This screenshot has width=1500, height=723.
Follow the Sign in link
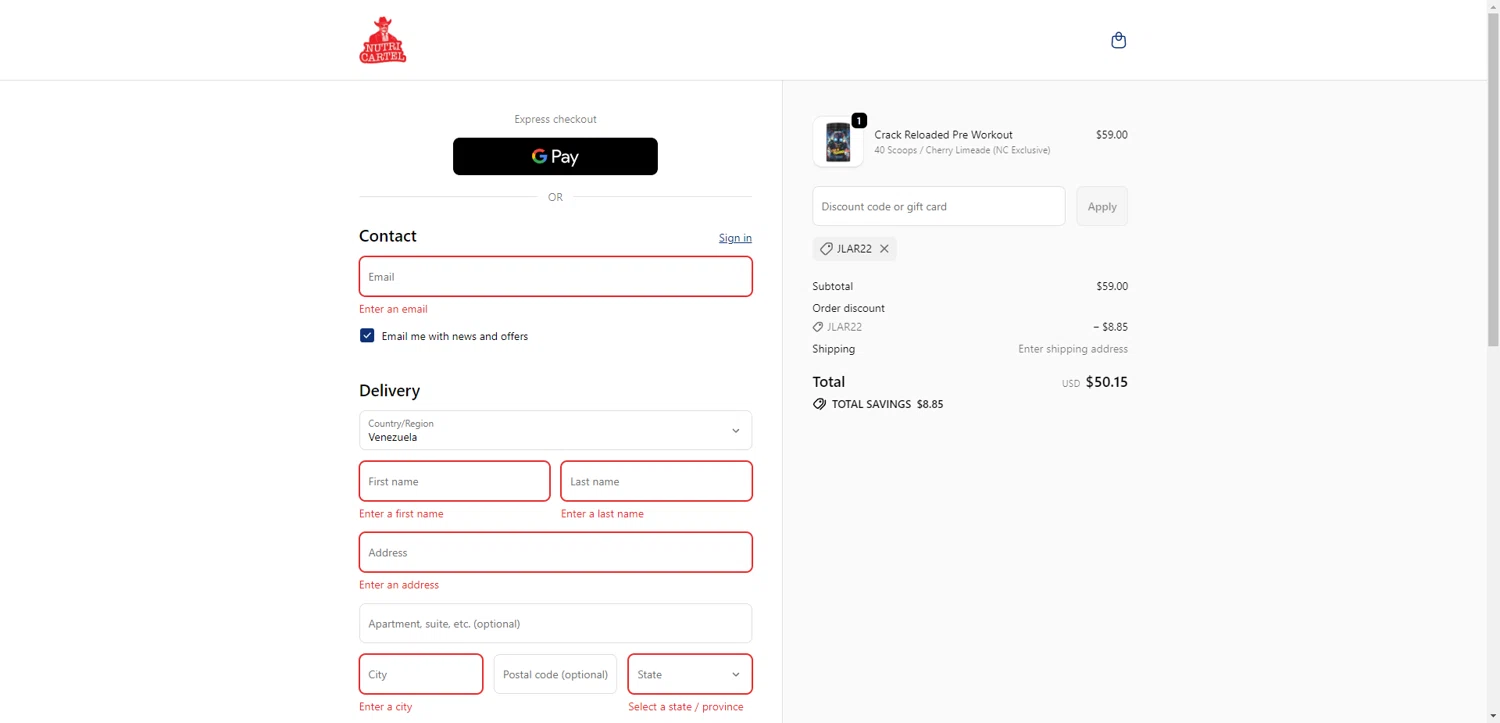735,238
